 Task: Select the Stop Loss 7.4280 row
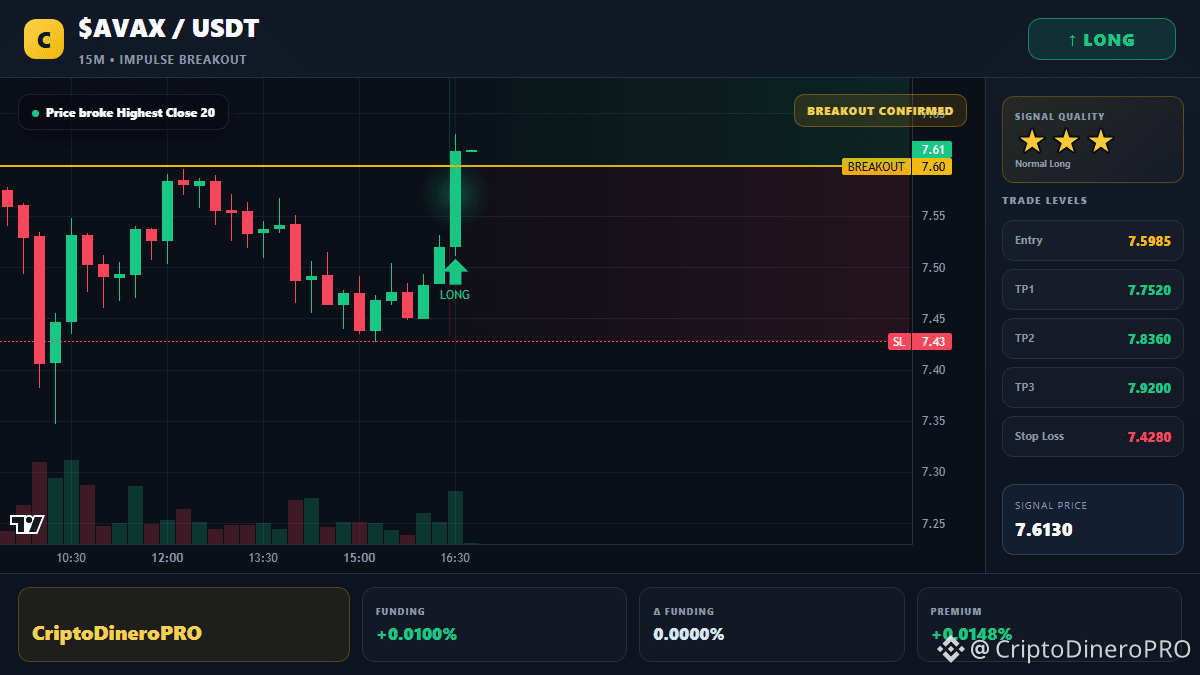point(1092,436)
